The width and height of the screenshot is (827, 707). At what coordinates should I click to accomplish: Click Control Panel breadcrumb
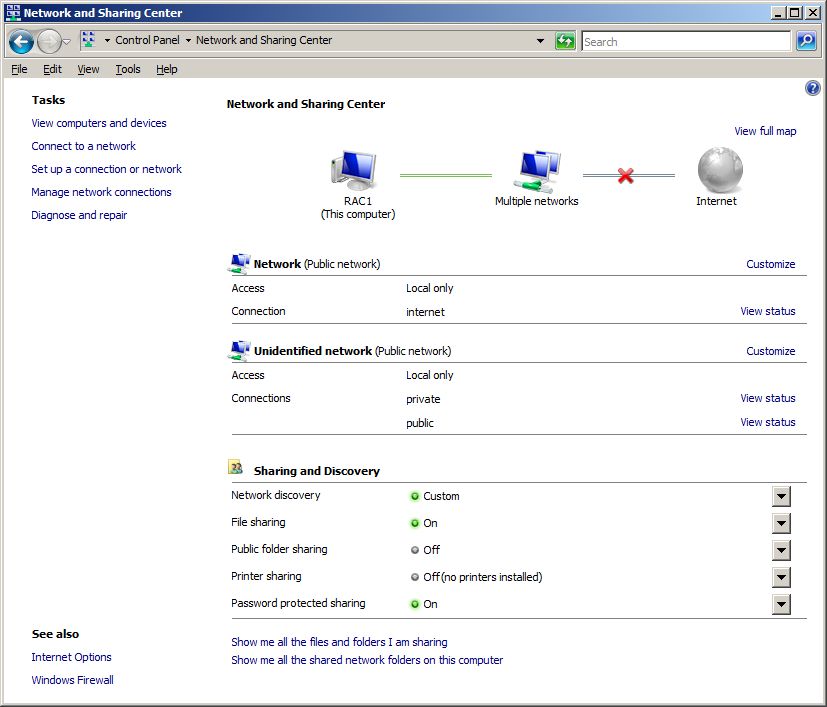[x=147, y=40]
